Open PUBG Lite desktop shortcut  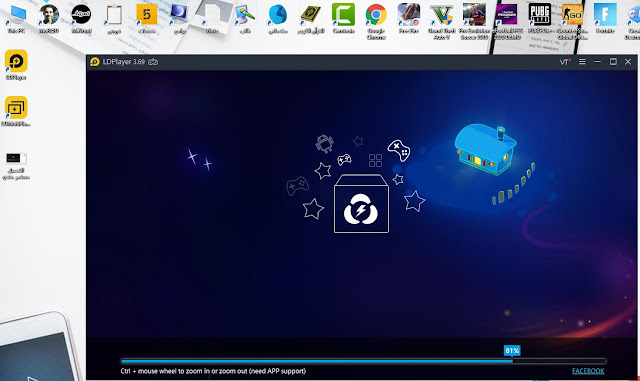(x=540, y=18)
